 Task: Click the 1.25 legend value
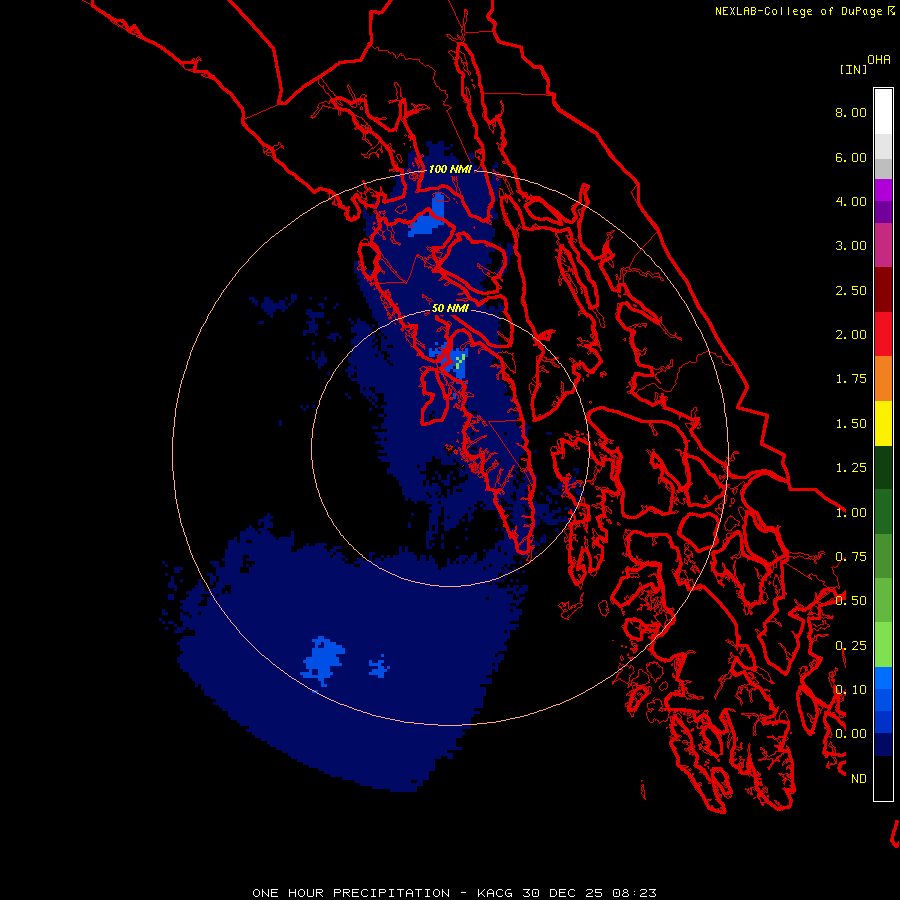851,468
